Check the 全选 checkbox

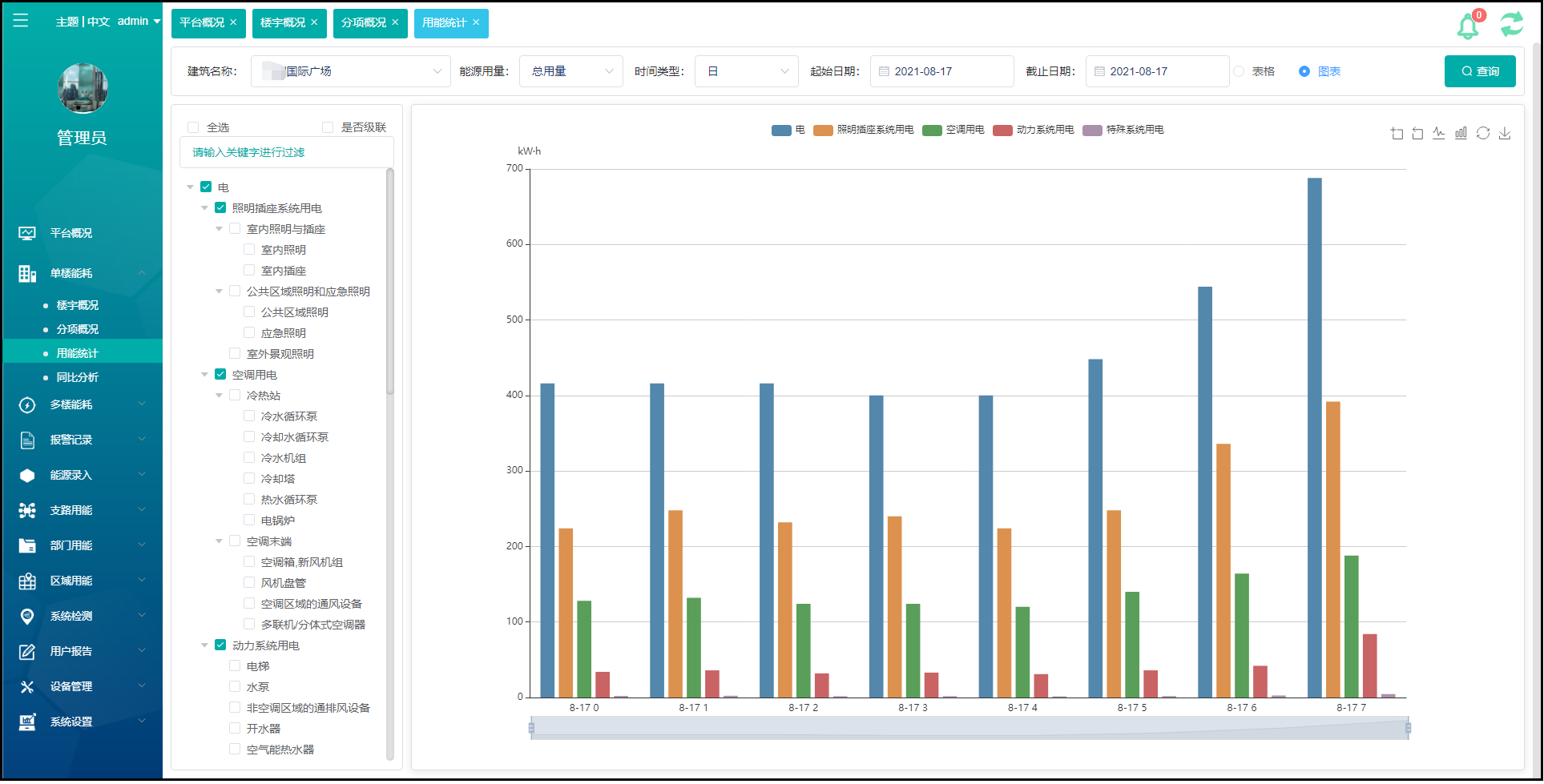click(x=193, y=127)
